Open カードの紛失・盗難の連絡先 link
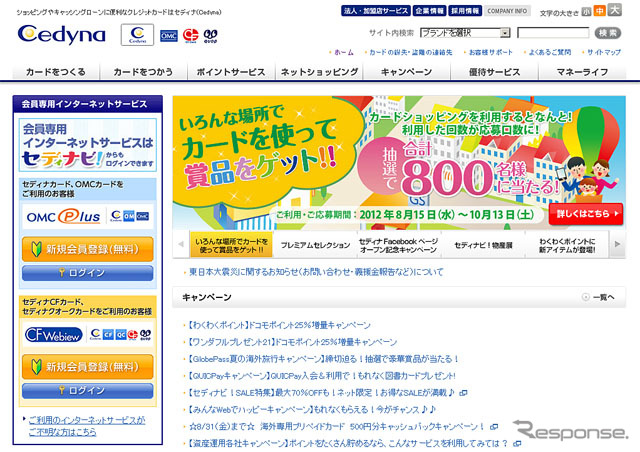The height and width of the screenshot is (452, 640). pyautogui.click(x=411, y=52)
